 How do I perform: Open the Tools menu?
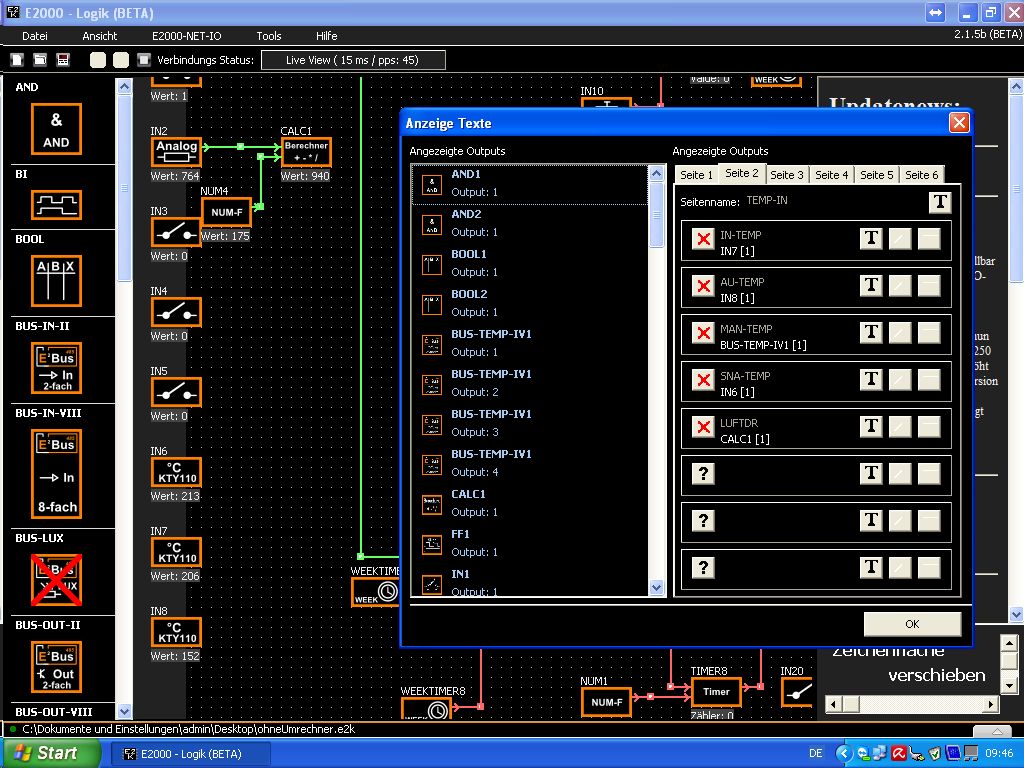(x=268, y=36)
